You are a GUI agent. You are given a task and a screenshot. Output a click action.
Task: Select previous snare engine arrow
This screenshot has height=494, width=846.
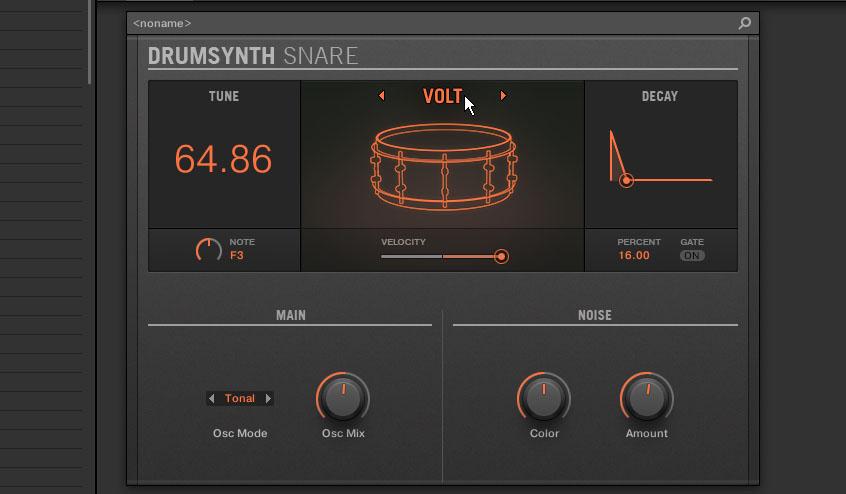(381, 96)
